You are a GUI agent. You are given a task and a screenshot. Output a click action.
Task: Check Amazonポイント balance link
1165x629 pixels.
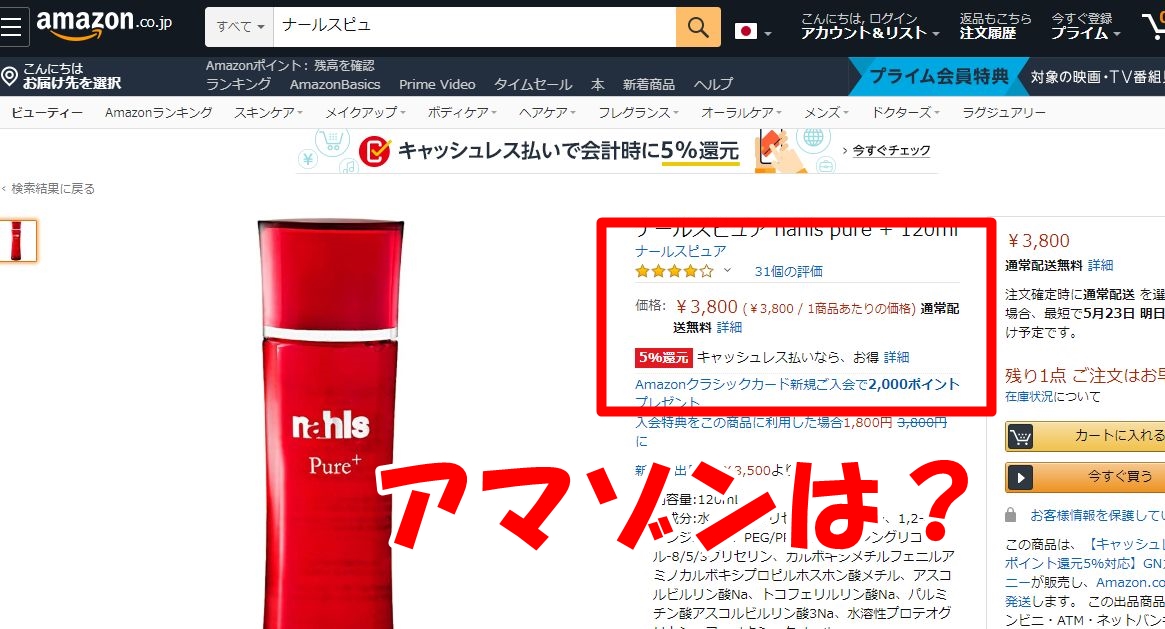(x=290, y=65)
